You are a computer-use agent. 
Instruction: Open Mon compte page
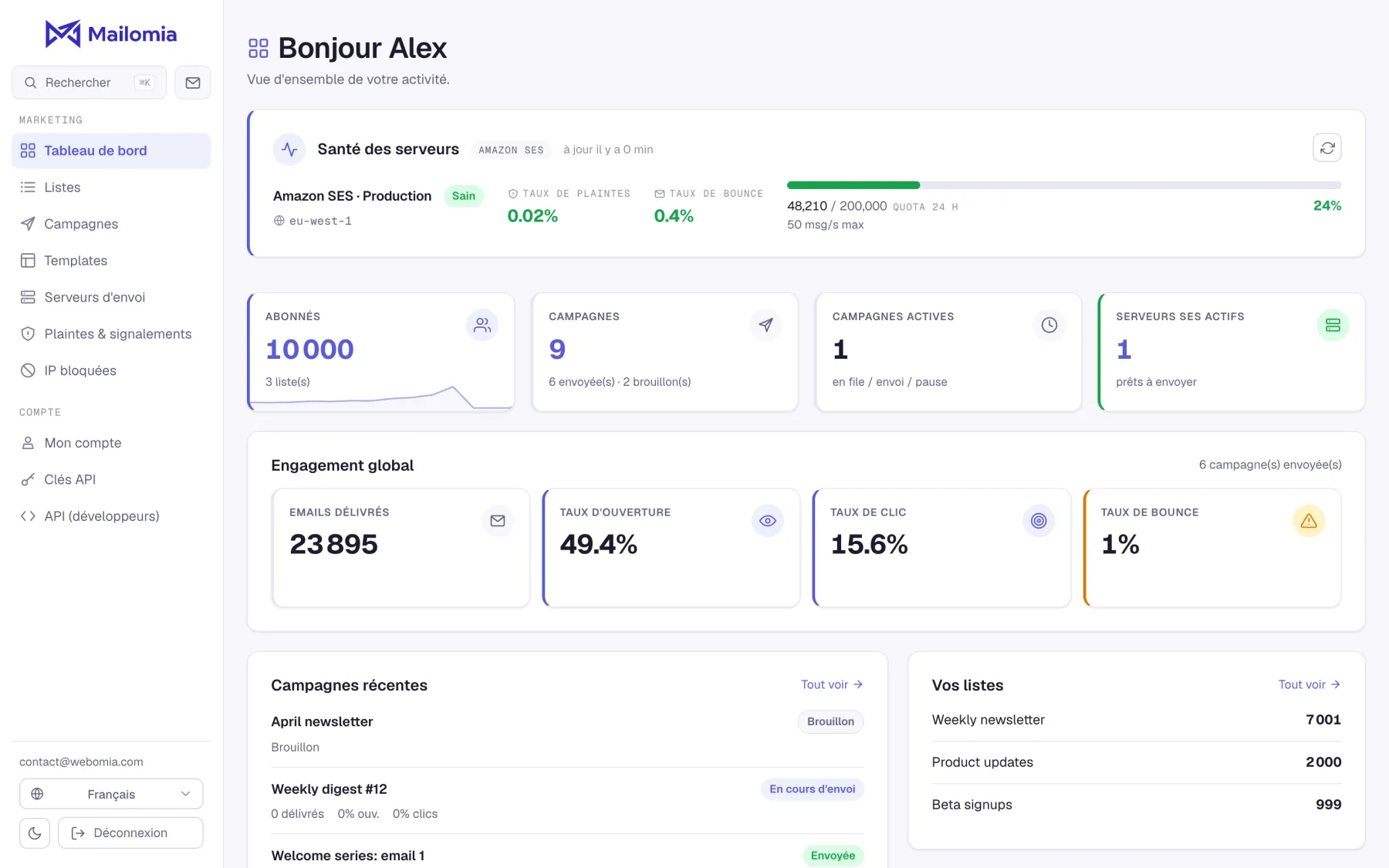click(x=111, y=443)
